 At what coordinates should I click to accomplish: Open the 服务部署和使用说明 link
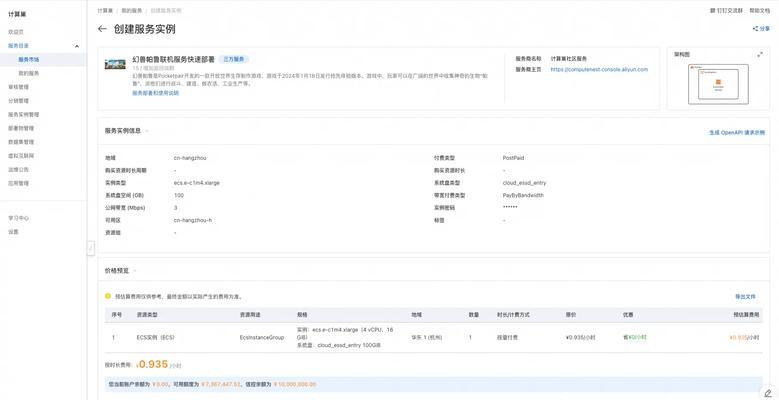(x=156, y=93)
